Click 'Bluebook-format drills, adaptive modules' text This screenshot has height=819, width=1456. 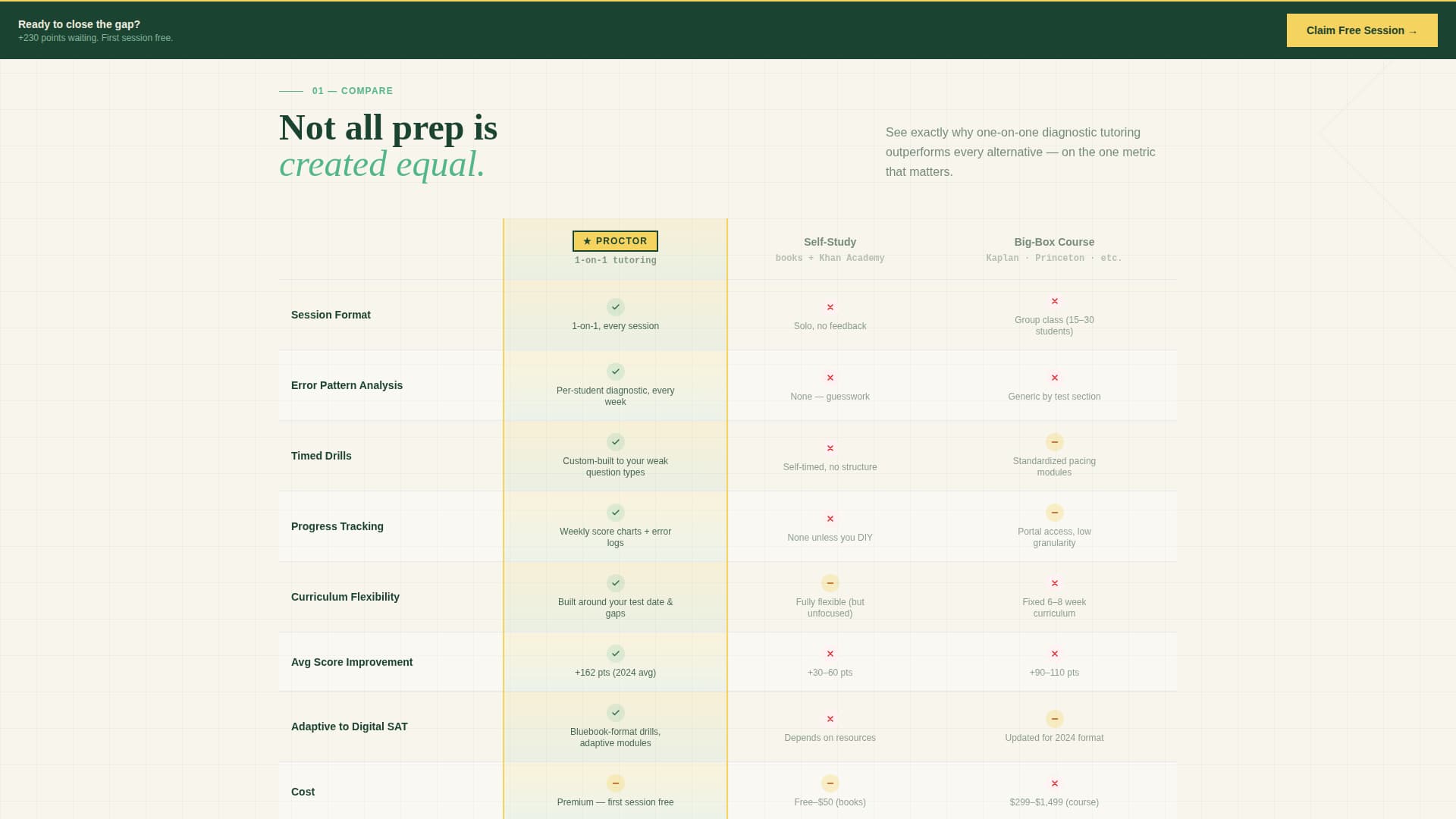point(615,738)
